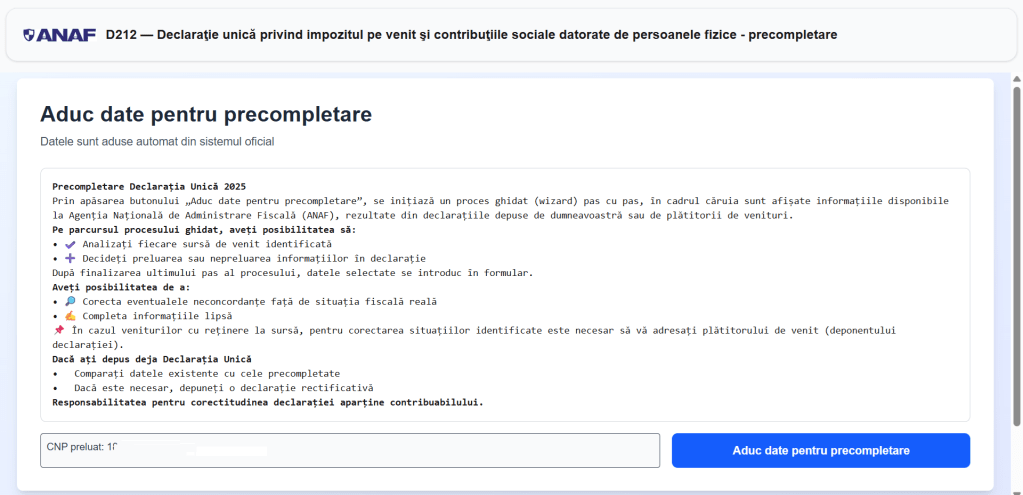Click the writing hand icon before "Completa"
This screenshot has height=495, width=1023.
[69, 316]
